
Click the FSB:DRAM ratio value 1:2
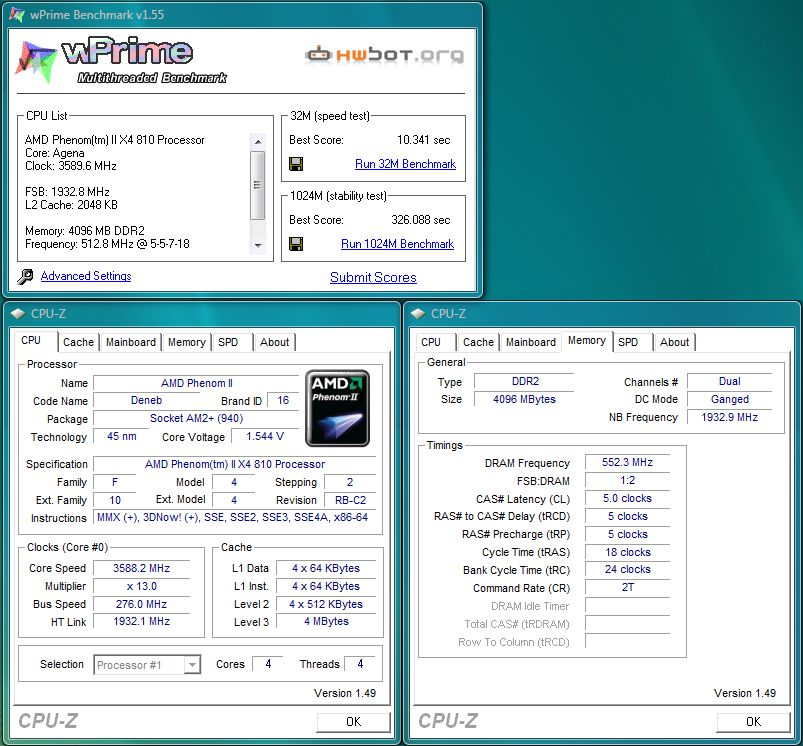[x=627, y=480]
